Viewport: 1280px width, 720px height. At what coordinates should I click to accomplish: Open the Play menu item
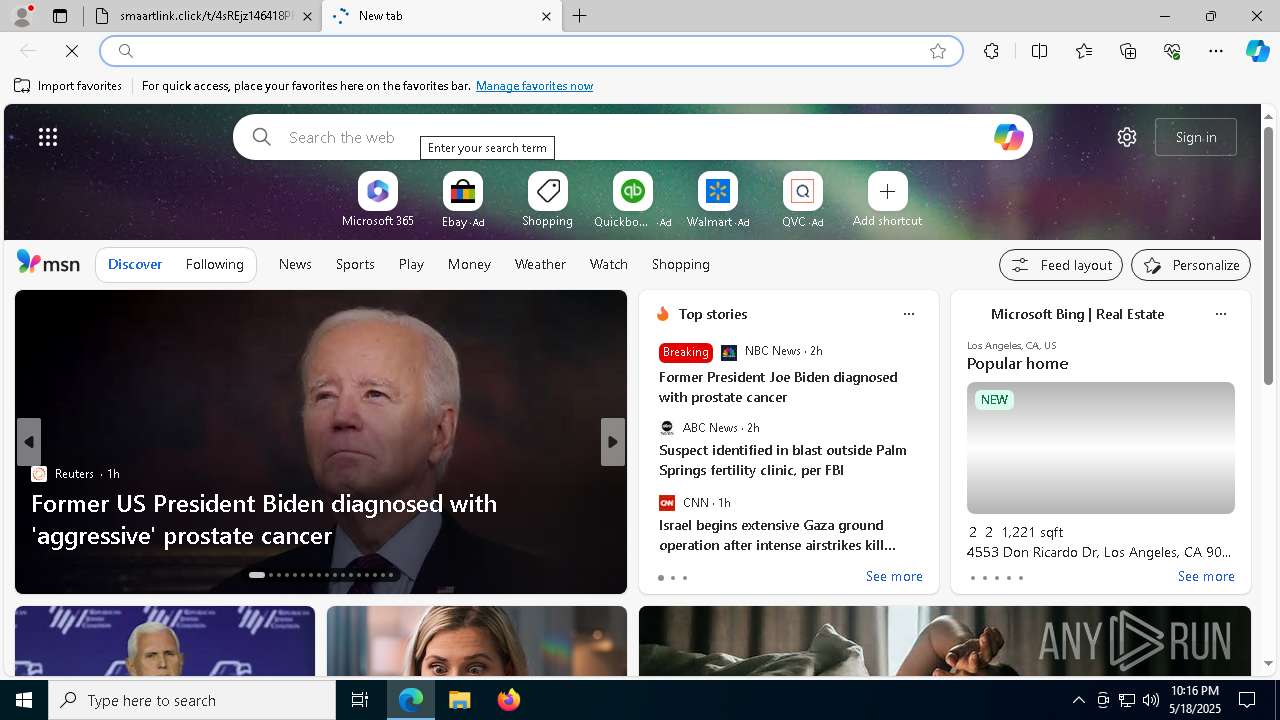click(x=411, y=264)
